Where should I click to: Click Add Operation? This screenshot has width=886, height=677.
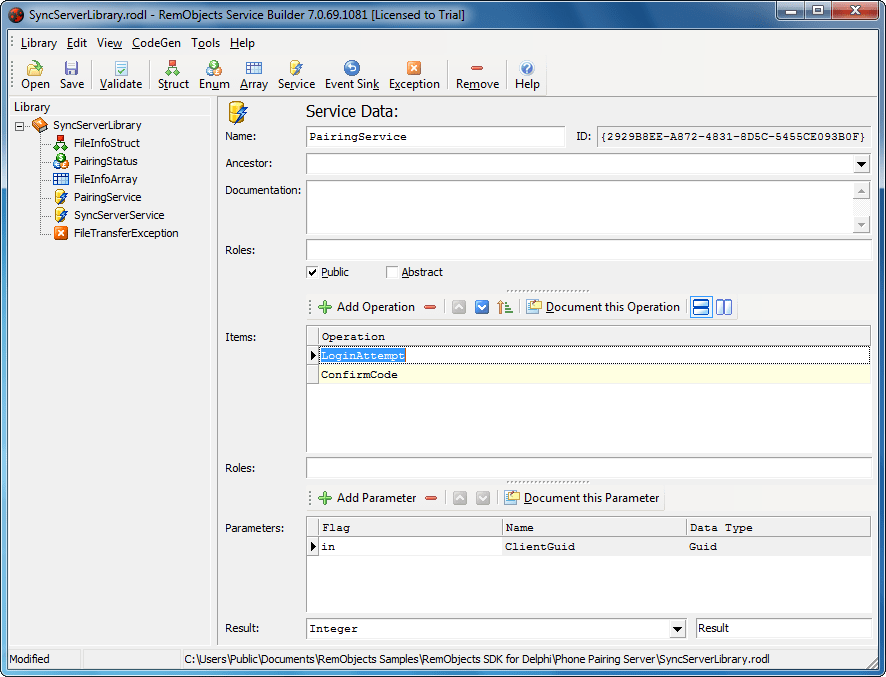coord(367,307)
